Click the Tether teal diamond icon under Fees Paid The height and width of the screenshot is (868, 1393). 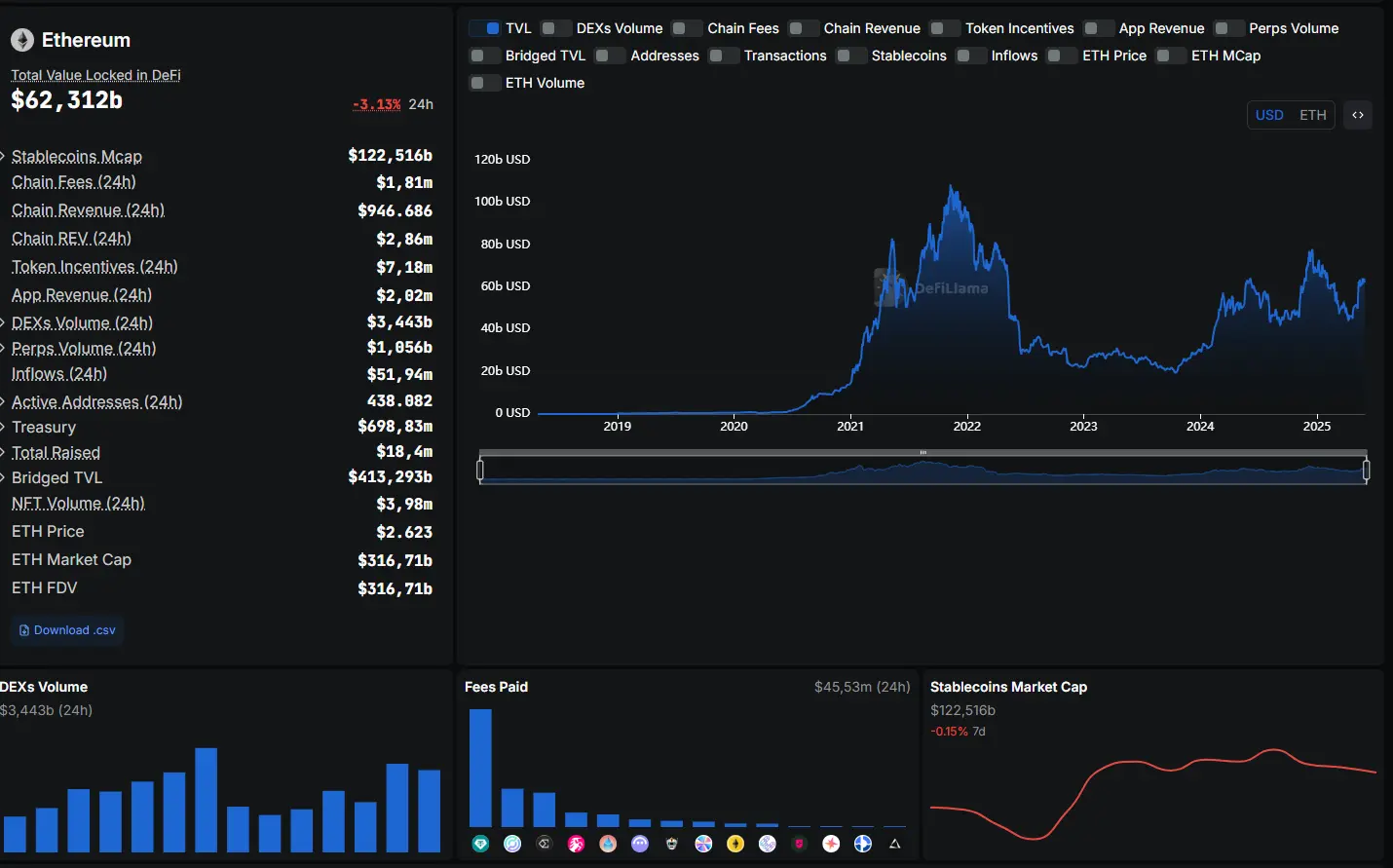[x=480, y=844]
